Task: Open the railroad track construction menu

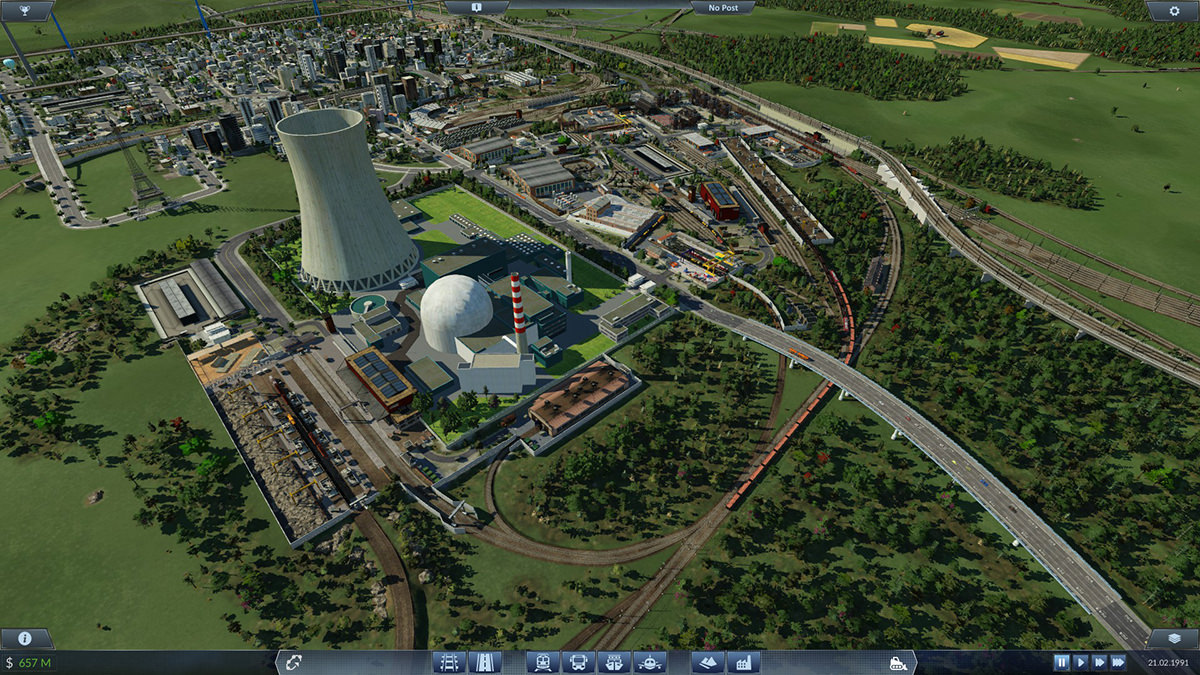Action: pyautogui.click(x=451, y=662)
